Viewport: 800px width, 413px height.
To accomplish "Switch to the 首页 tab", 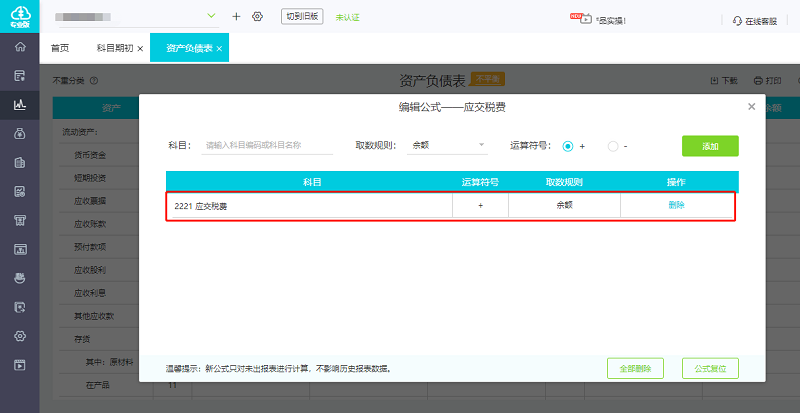I will 60,48.
